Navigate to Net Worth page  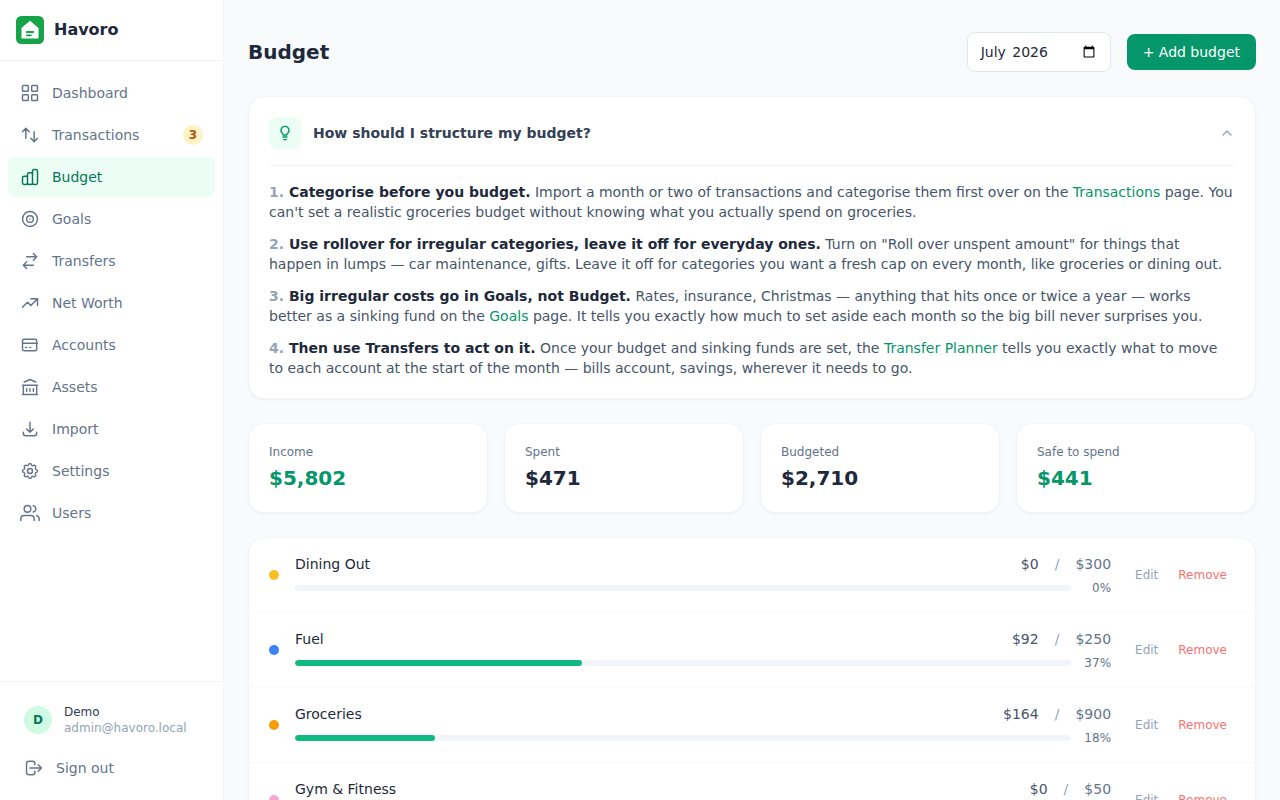[x=111, y=303]
